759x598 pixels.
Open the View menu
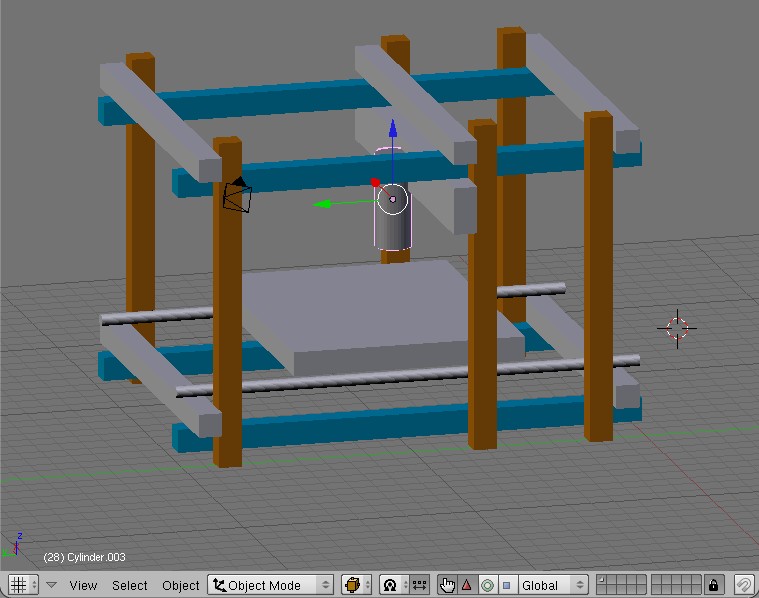pyautogui.click(x=83, y=585)
